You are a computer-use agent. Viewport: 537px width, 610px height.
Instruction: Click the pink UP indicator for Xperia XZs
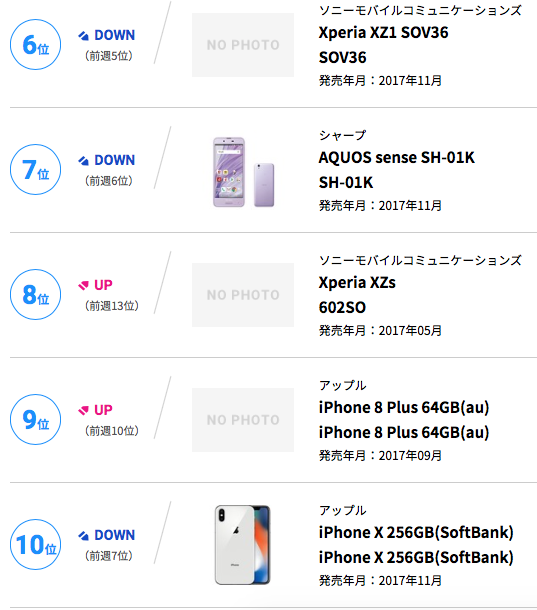pyautogui.click(x=95, y=285)
